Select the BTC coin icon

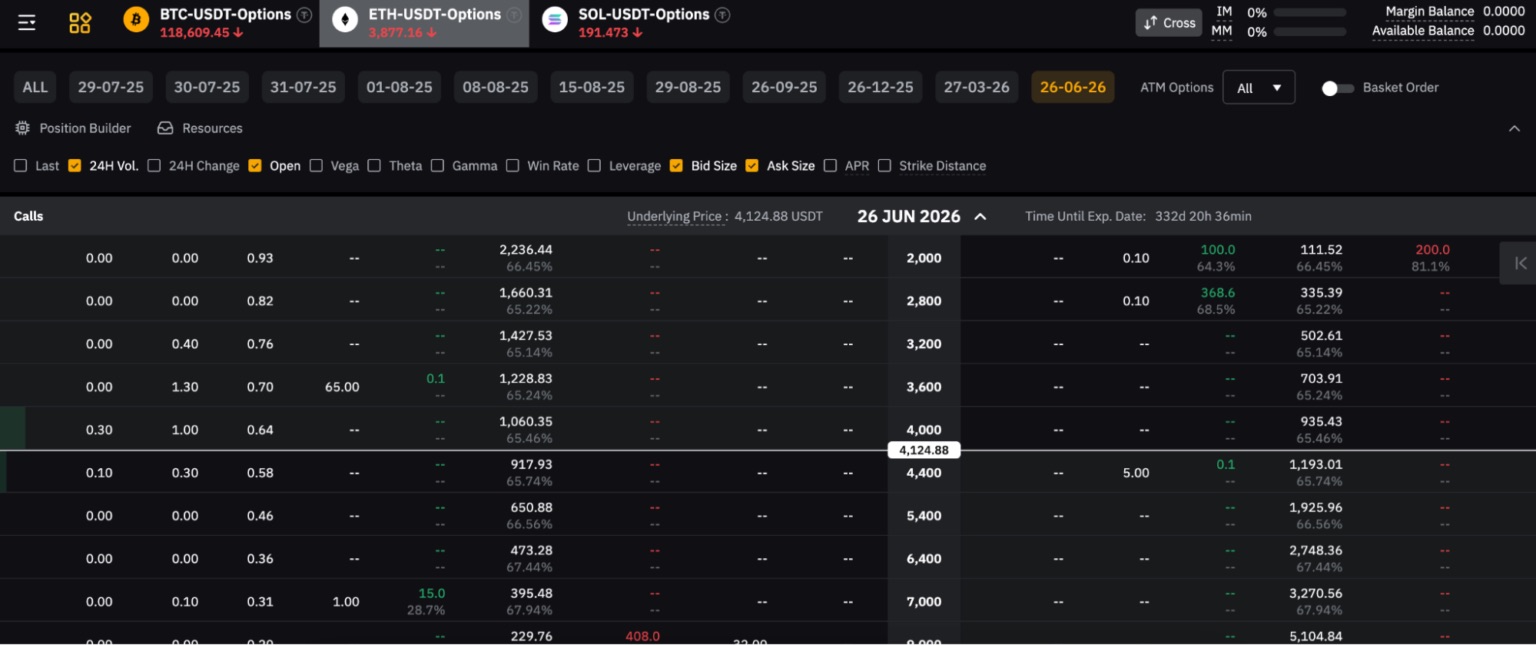pos(135,19)
